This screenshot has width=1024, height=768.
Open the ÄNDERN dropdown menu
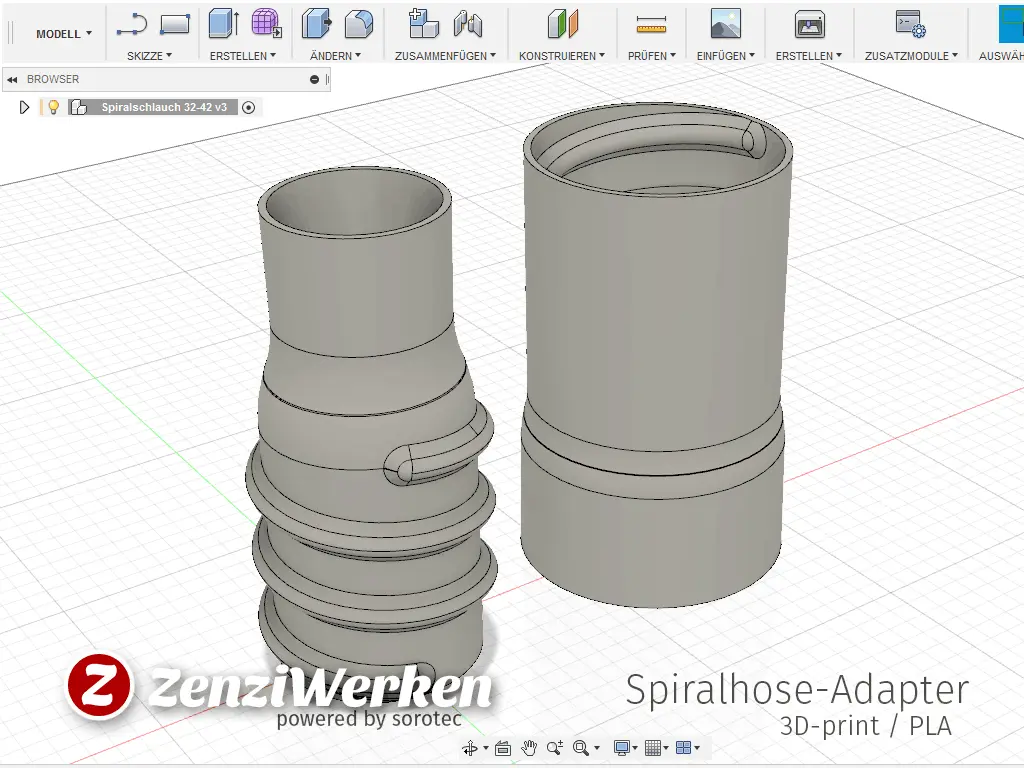click(335, 56)
